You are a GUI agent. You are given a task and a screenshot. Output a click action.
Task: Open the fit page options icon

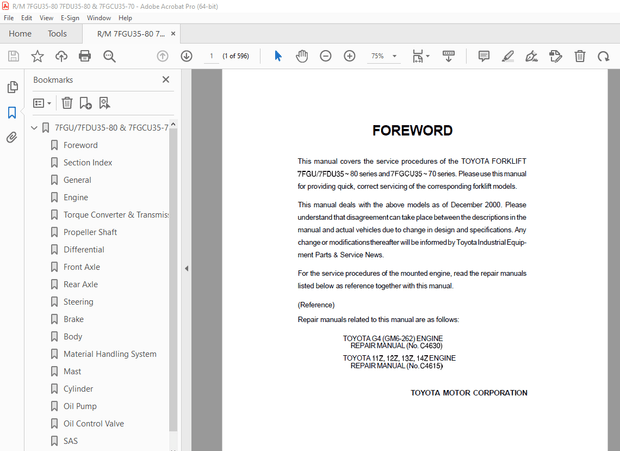418,56
